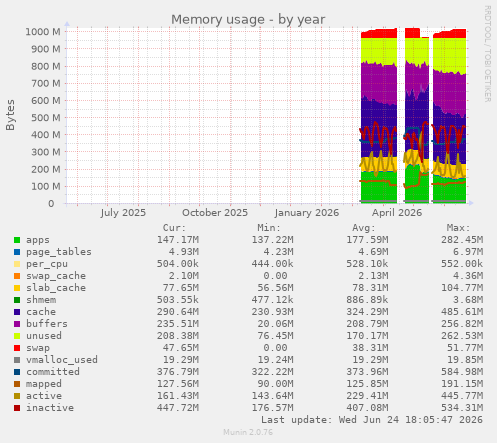Click the brown mapped legend swatch
497x443 pixels.
17,384
